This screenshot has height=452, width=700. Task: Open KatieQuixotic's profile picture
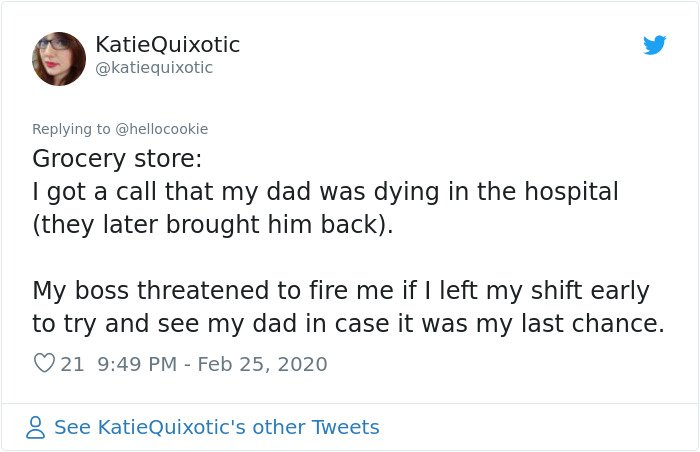(59, 59)
